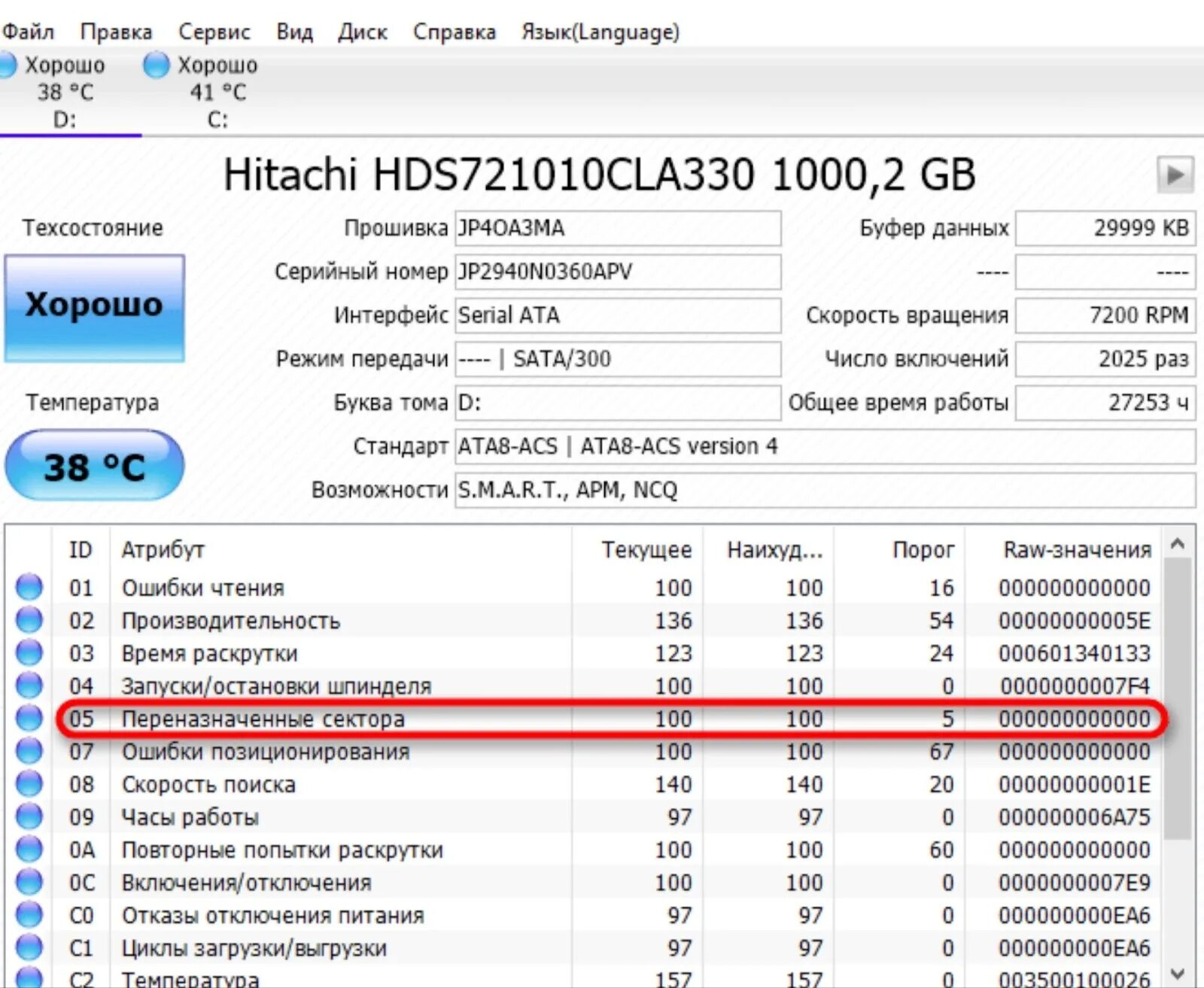1204x988 pixels.
Task: Click the Хорошо health status button
Action: (x=94, y=308)
